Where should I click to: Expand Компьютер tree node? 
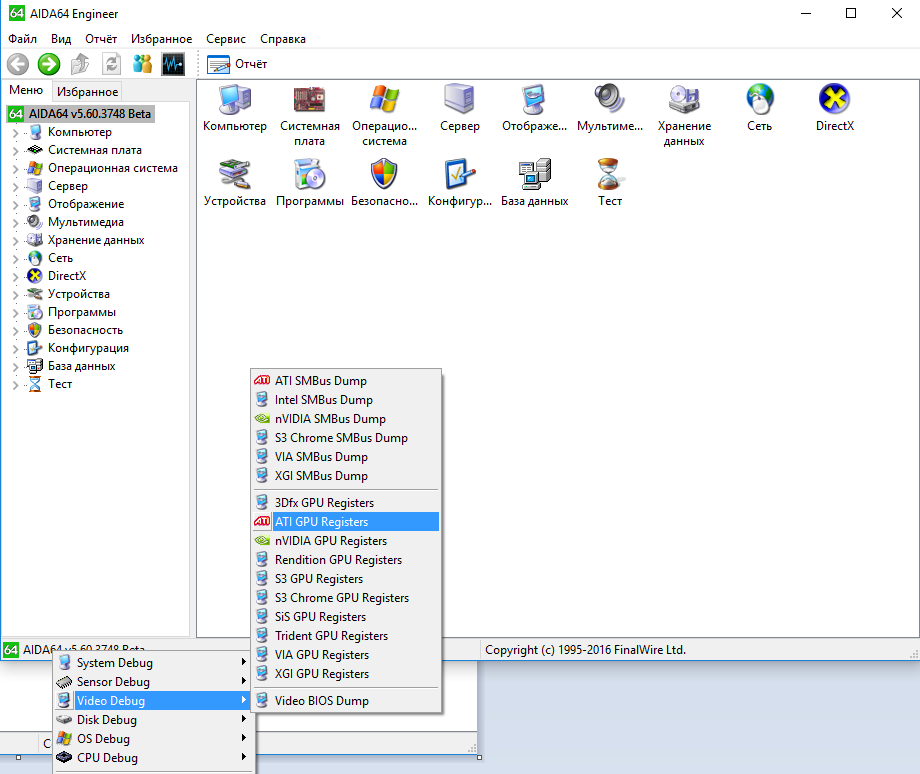[x=15, y=133]
